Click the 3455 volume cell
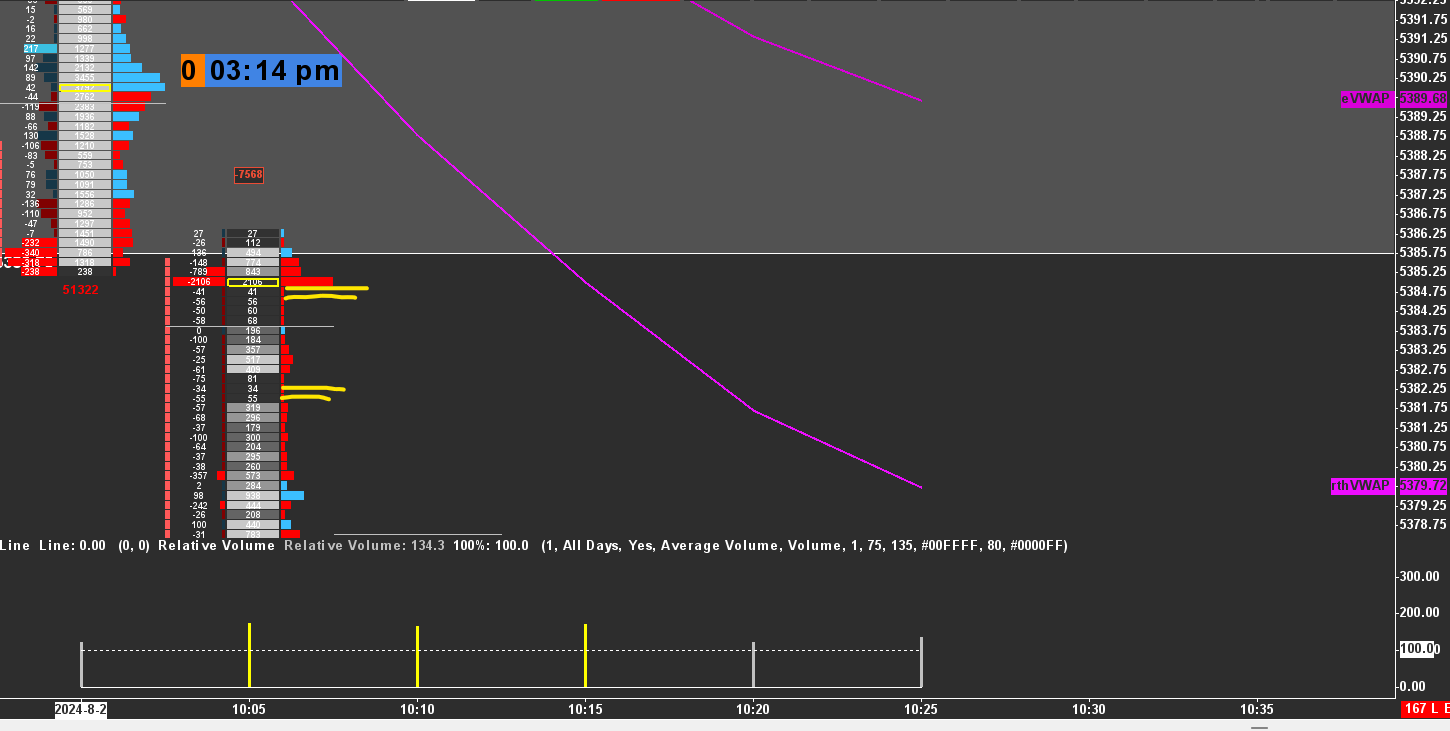Viewport: 1450px width, 731px height. (x=85, y=78)
